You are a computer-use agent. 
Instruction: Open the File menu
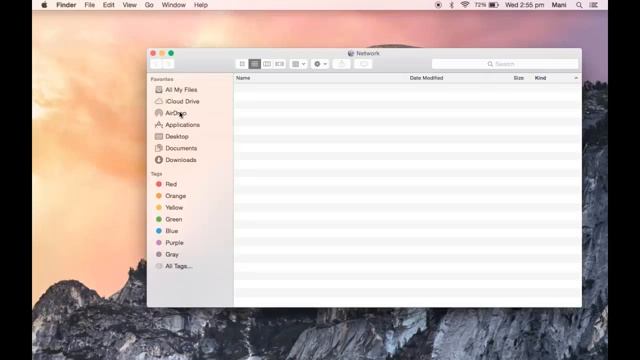click(x=89, y=5)
